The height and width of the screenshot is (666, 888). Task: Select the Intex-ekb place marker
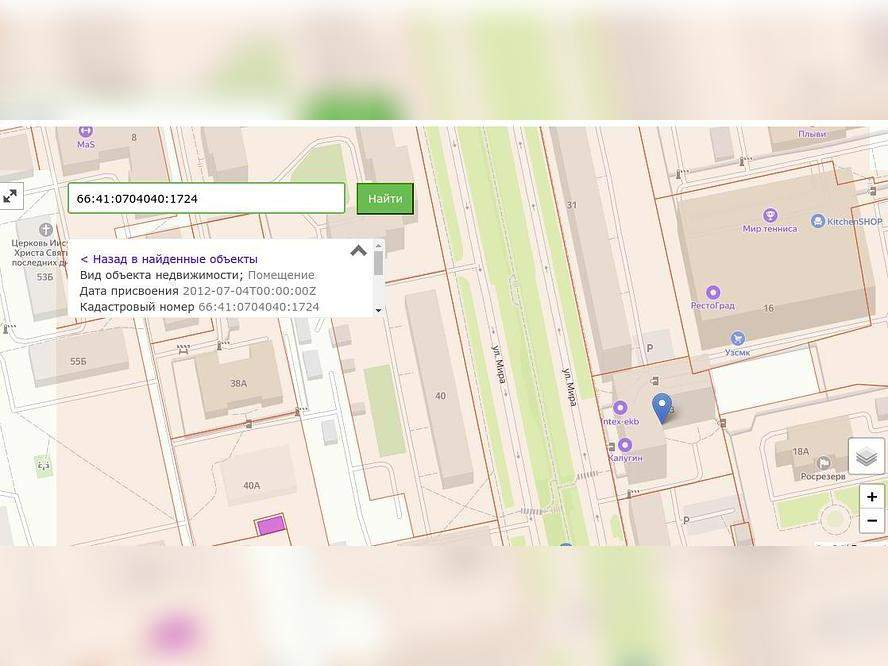point(620,408)
